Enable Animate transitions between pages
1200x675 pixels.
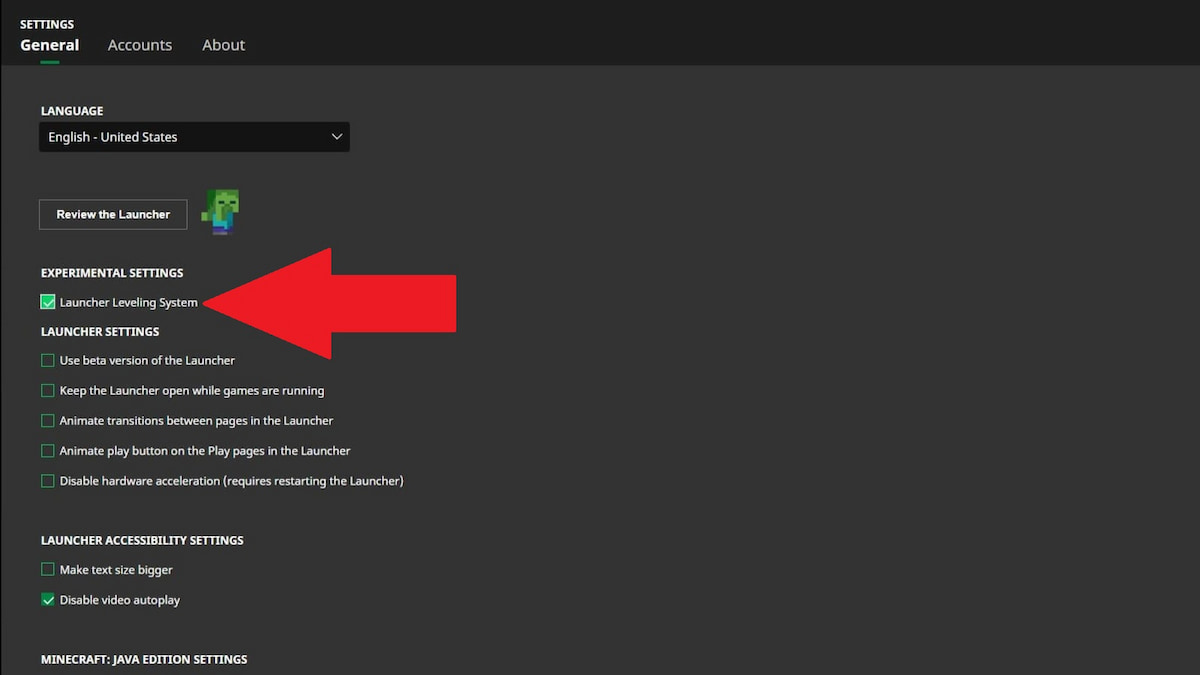[x=47, y=420]
